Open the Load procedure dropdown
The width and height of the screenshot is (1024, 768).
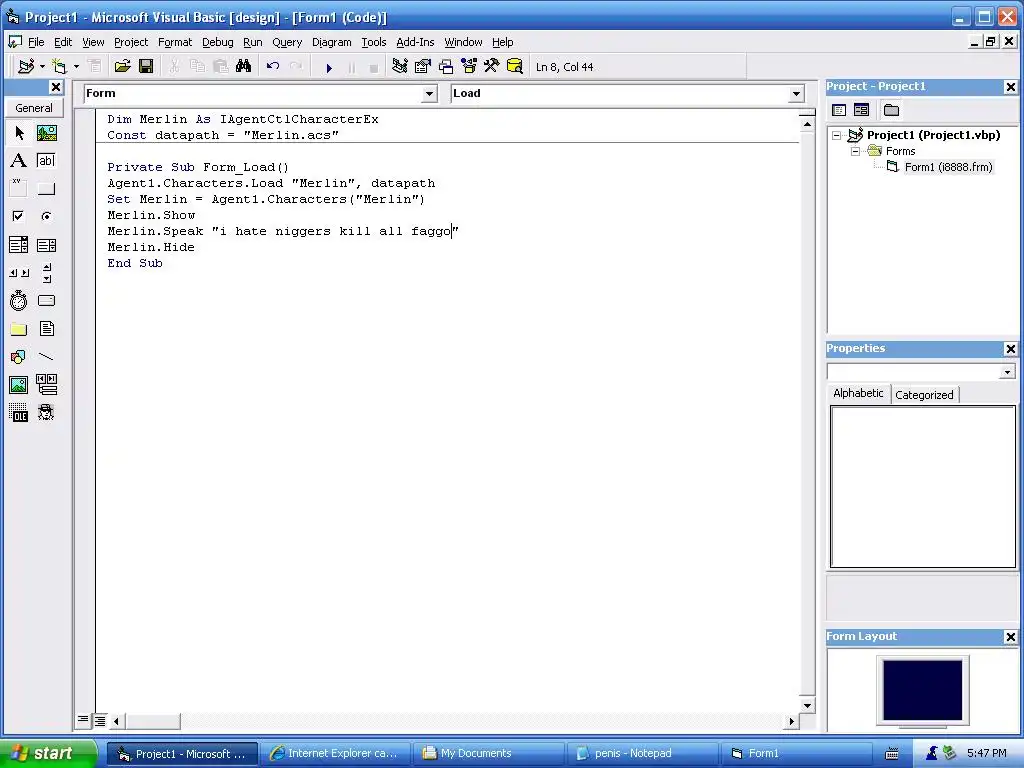pyautogui.click(x=796, y=94)
